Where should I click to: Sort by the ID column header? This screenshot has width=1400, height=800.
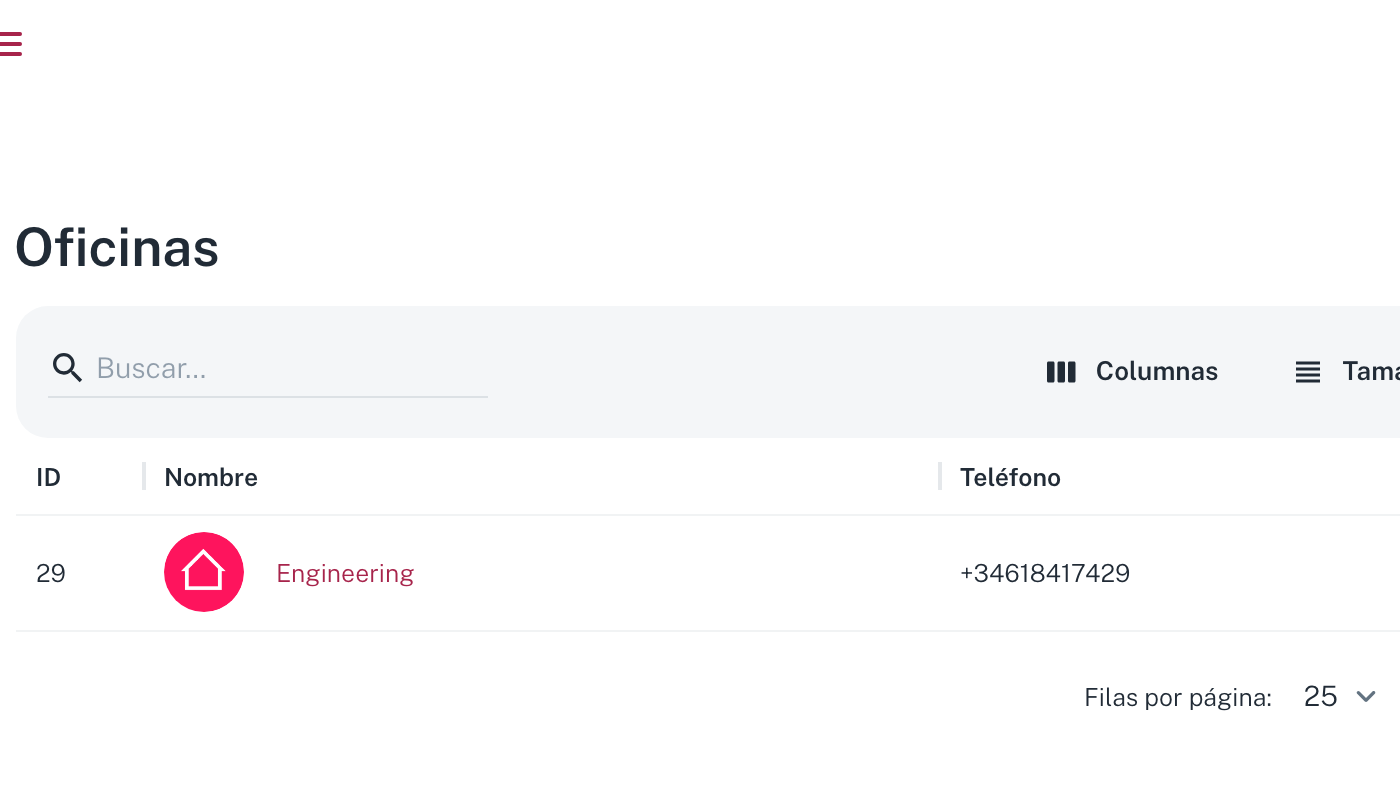click(48, 478)
